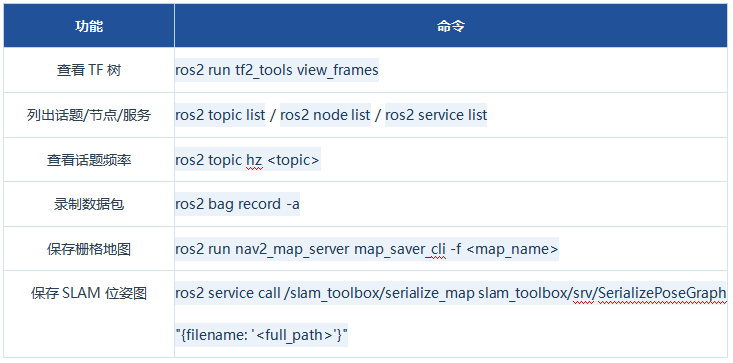Click the 命令 column header

tap(451, 26)
